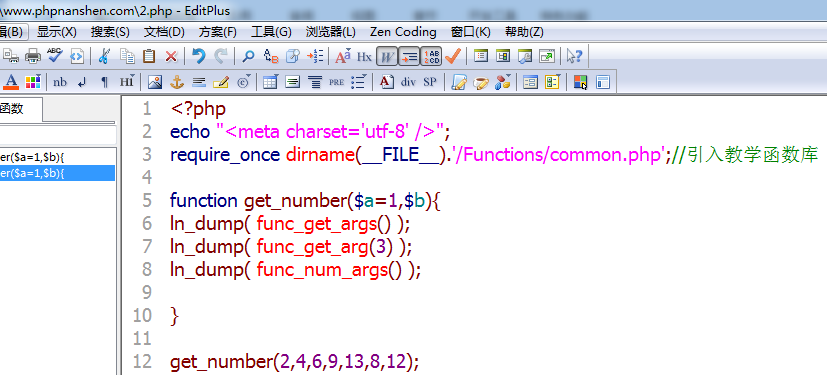Image resolution: width=827 pixels, height=375 pixels.
Task: Click the coffee cup applet icon
Action: (x=480, y=82)
